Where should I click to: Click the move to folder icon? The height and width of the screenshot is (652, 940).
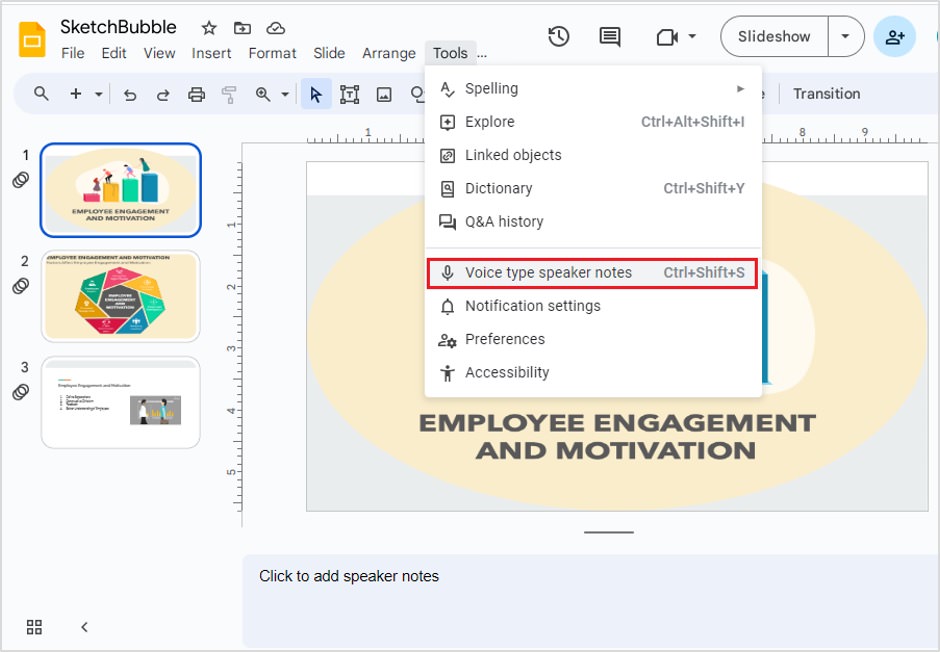pyautogui.click(x=242, y=28)
